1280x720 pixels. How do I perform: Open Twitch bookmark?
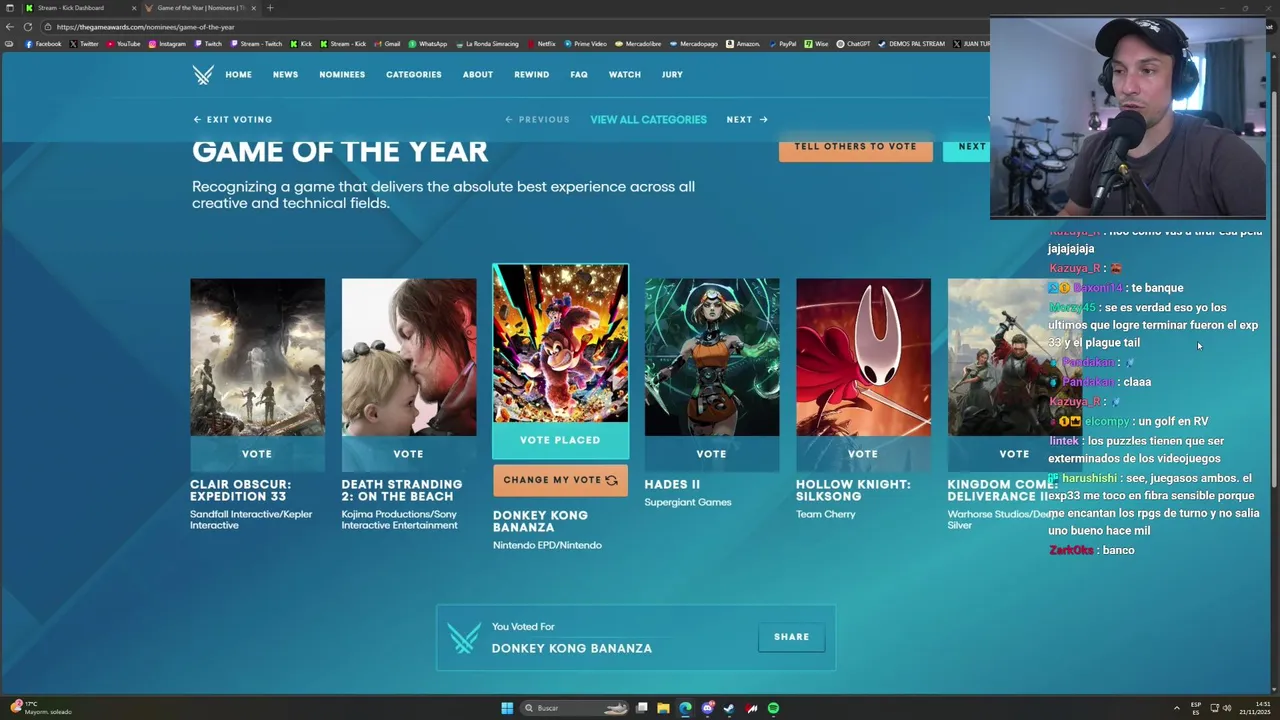tap(208, 44)
